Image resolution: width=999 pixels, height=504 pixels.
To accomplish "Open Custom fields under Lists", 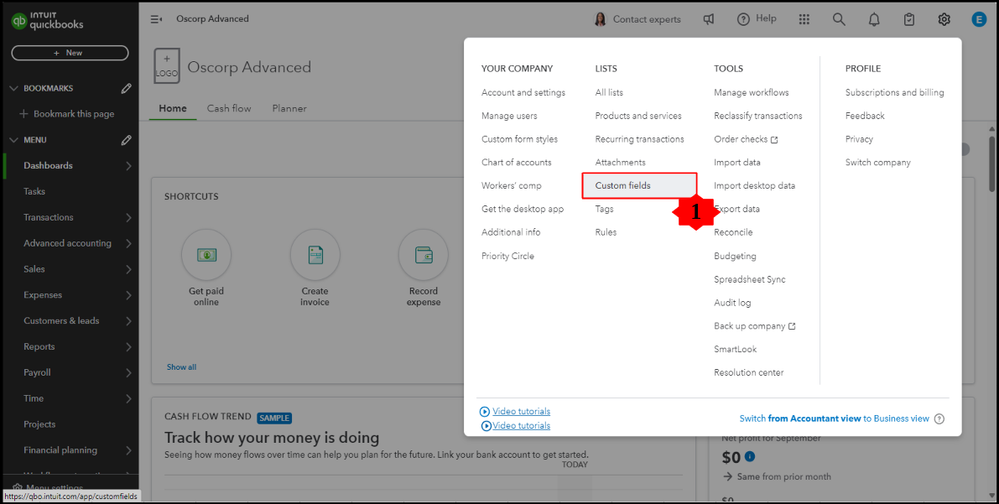I will pyautogui.click(x=640, y=185).
